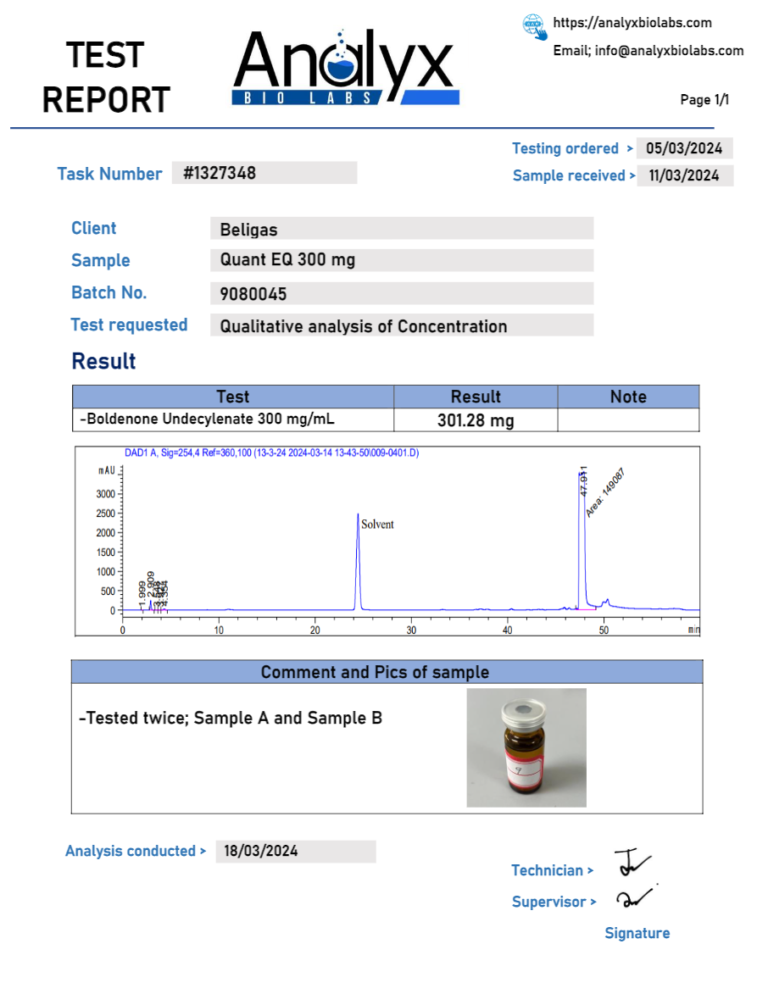The image size is (768, 994).
Task: Click the 47.911 retention time peak label
Action: click(x=584, y=481)
